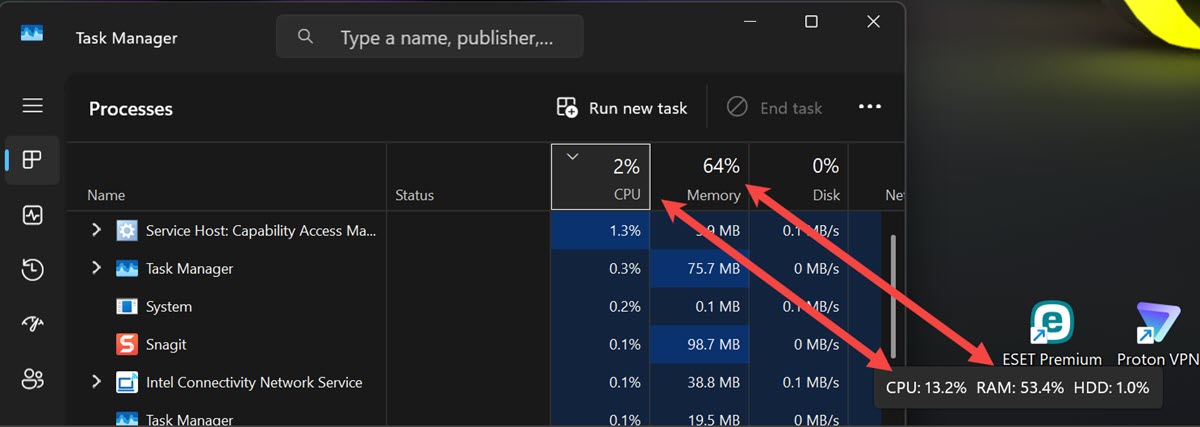This screenshot has height=427, width=1200.
Task: Open the three-dot more options menu
Action: (x=869, y=107)
